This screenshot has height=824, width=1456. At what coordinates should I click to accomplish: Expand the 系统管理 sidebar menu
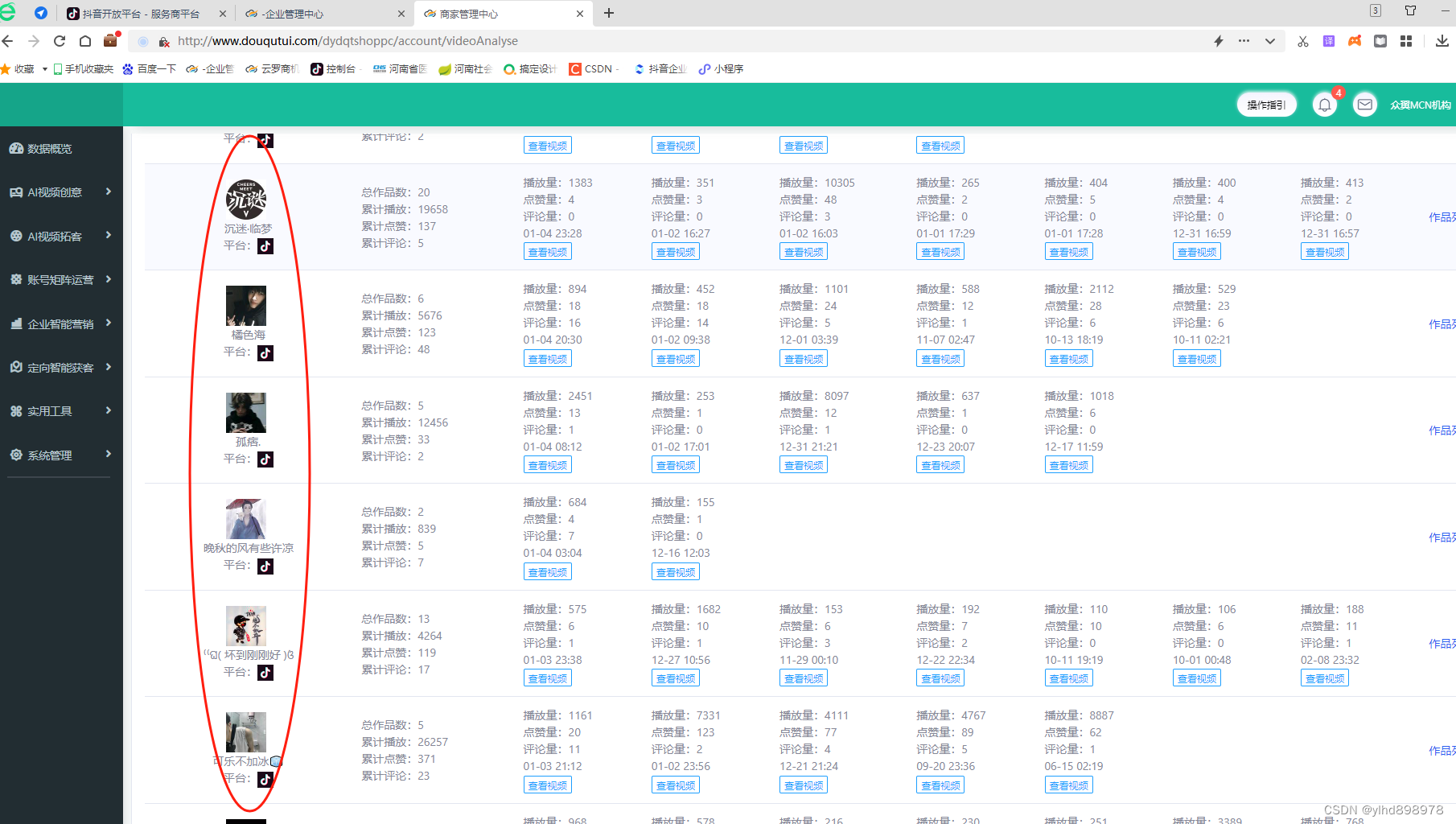tap(61, 455)
